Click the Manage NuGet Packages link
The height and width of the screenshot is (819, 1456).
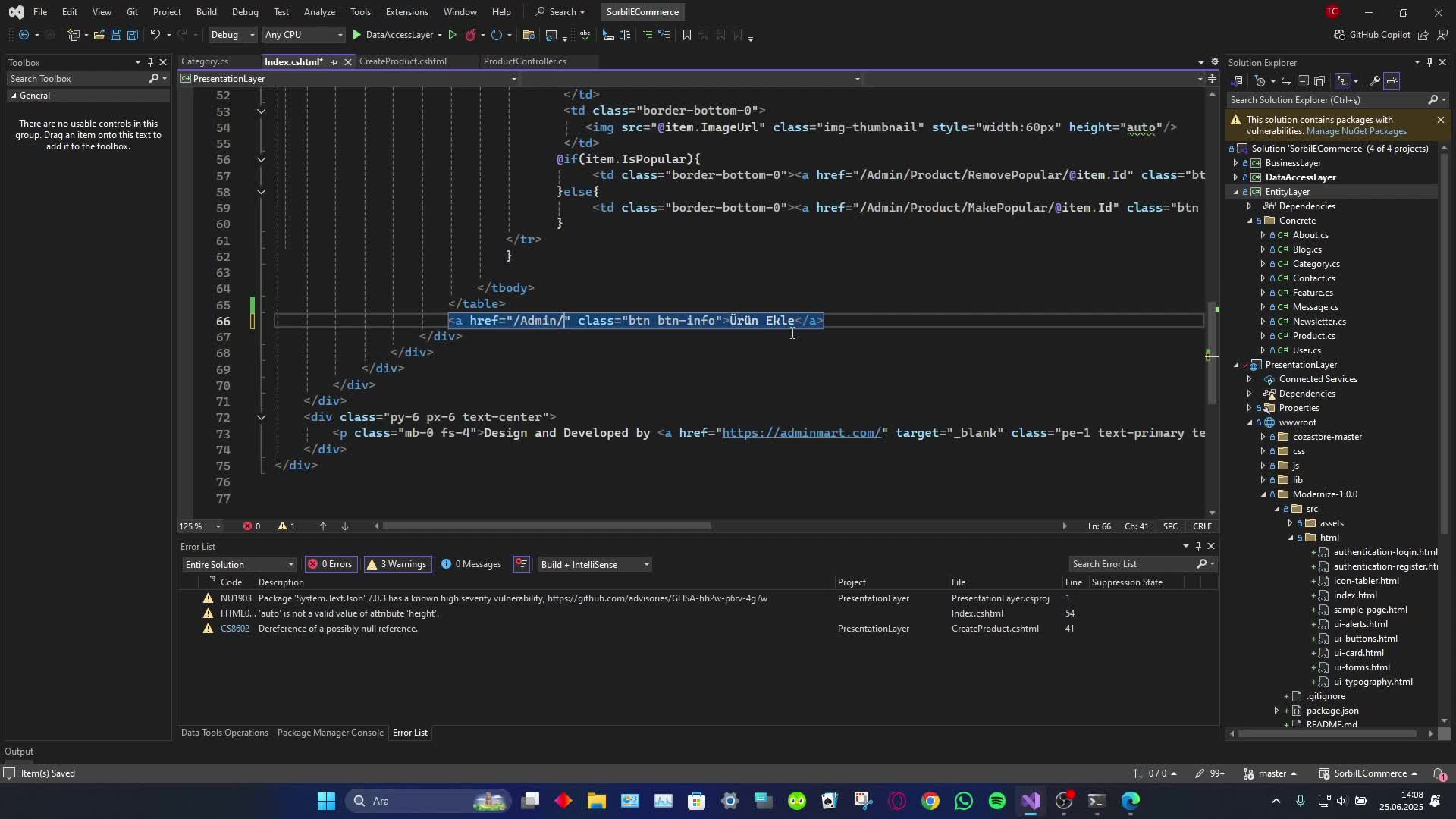pyautogui.click(x=1357, y=131)
